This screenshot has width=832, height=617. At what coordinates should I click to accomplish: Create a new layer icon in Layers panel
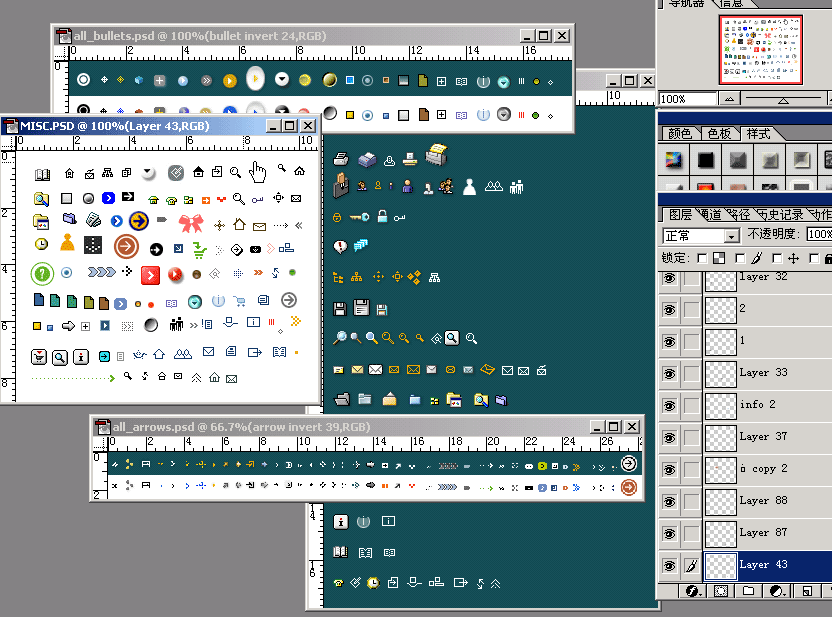point(807,591)
